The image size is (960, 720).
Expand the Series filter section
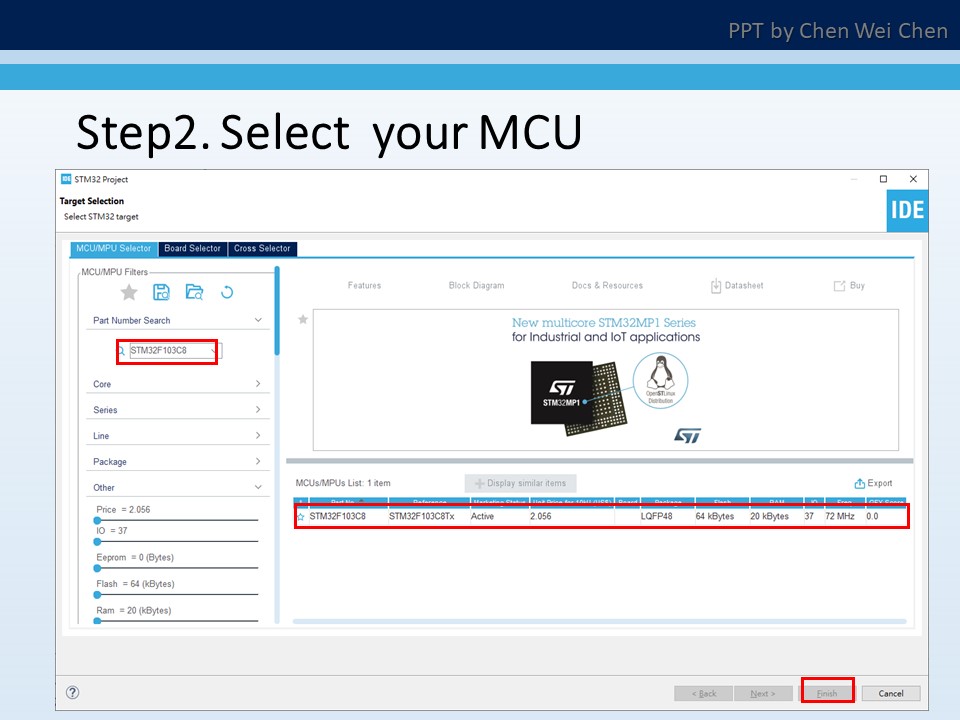258,410
